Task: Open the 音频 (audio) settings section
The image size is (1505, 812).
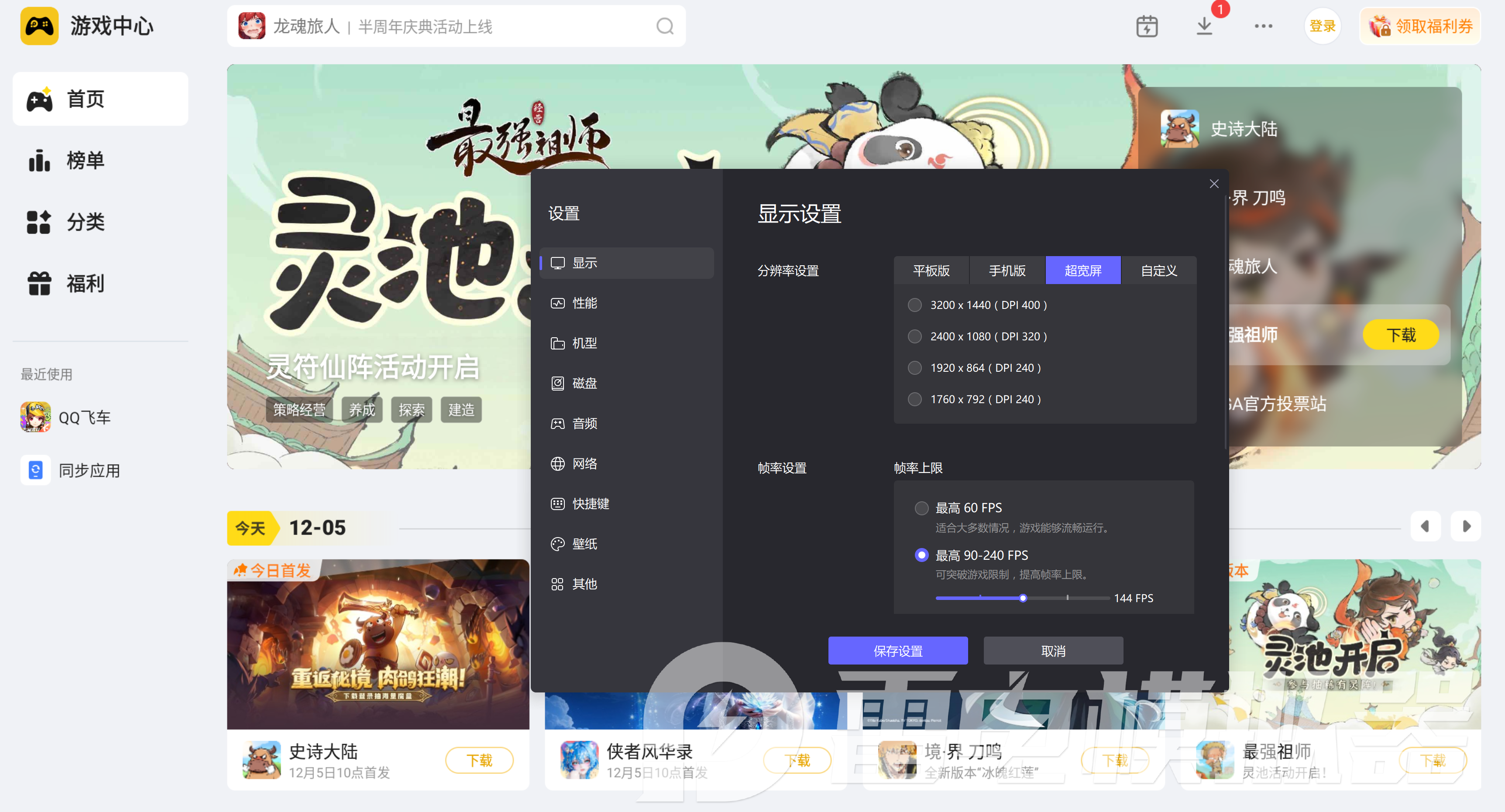Action: click(x=584, y=423)
